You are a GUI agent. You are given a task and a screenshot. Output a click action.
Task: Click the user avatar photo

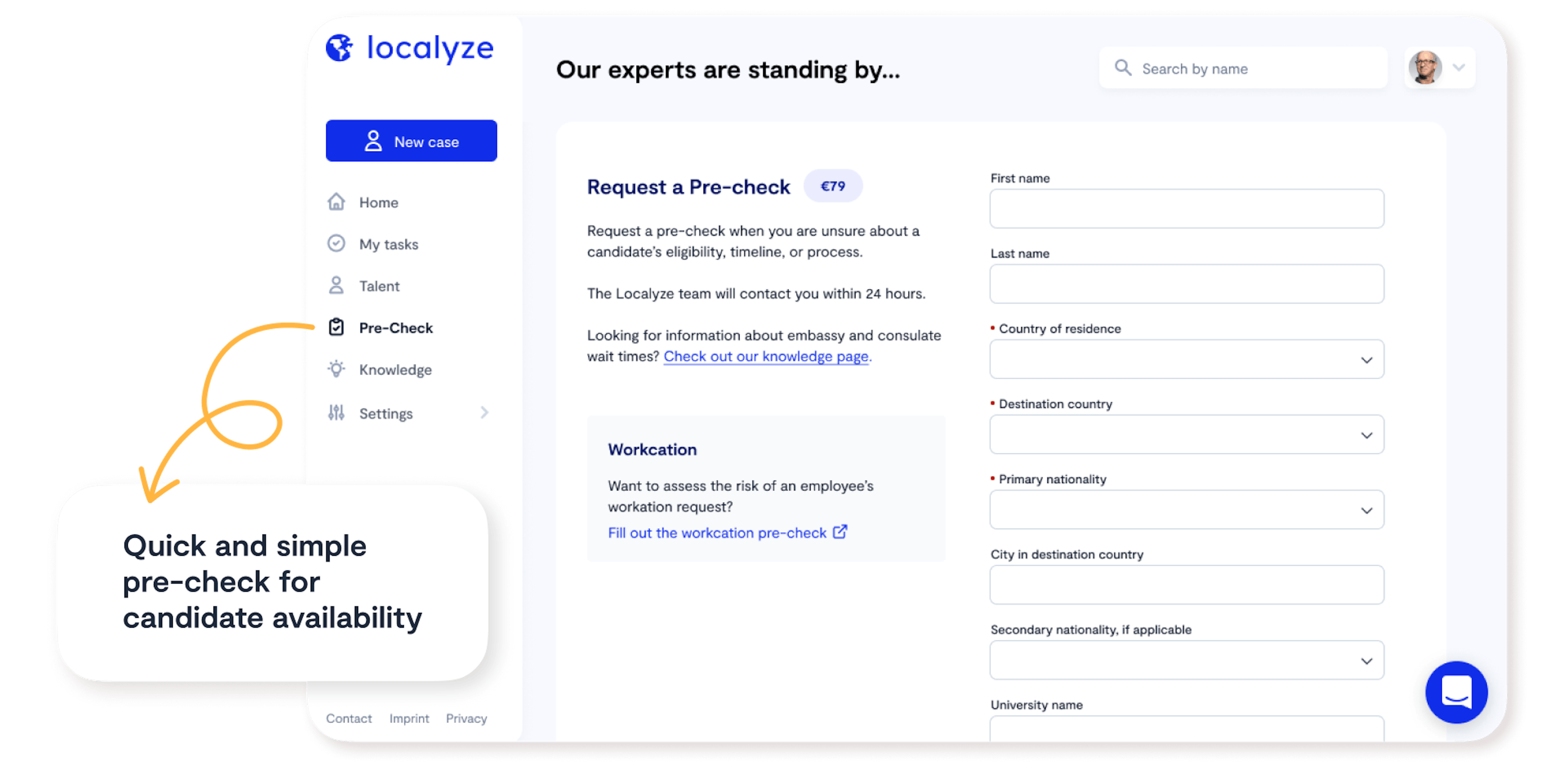tap(1424, 67)
